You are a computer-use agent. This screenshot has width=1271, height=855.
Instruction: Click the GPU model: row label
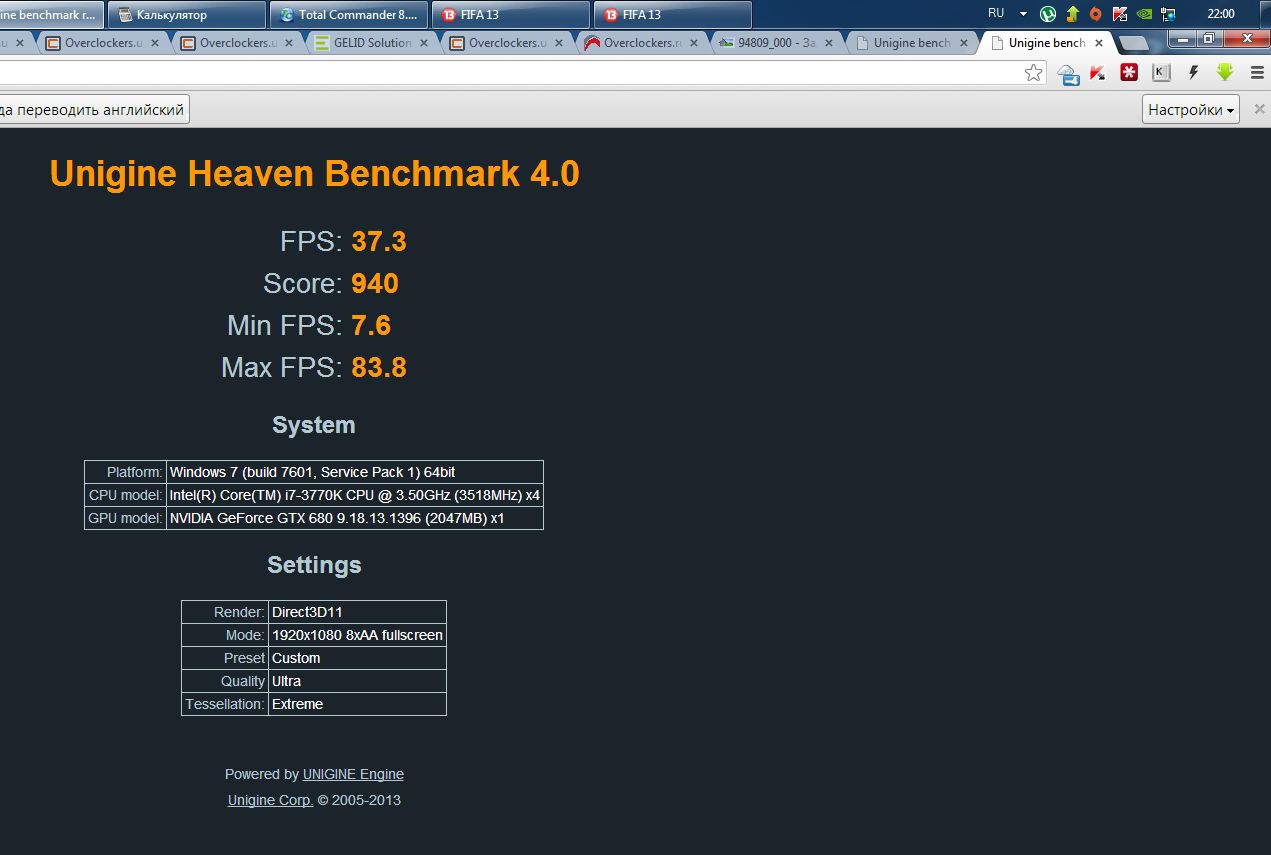click(126, 518)
